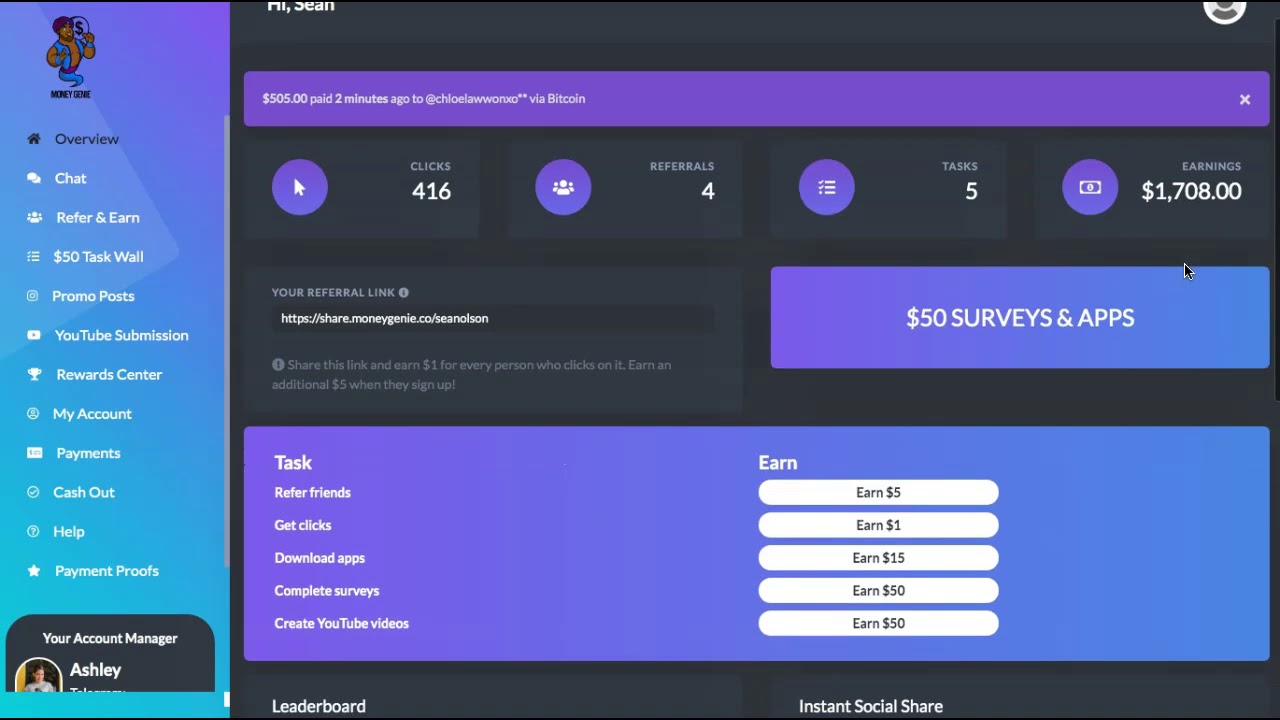Click the check-circle icon beside Cash Out
The image size is (1280, 720).
point(33,492)
